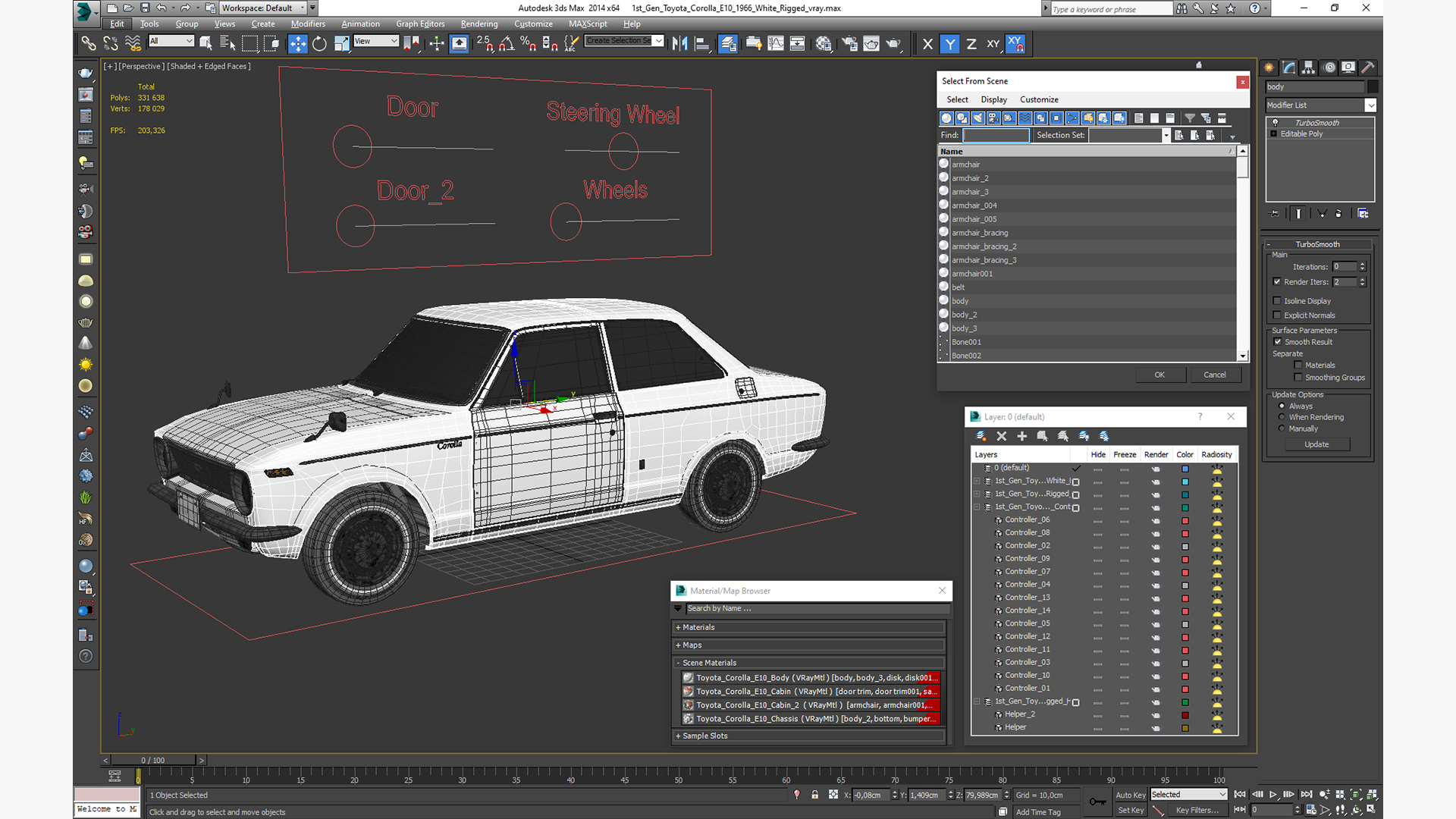Open the Utilities hammer panel tab

click(x=1368, y=67)
